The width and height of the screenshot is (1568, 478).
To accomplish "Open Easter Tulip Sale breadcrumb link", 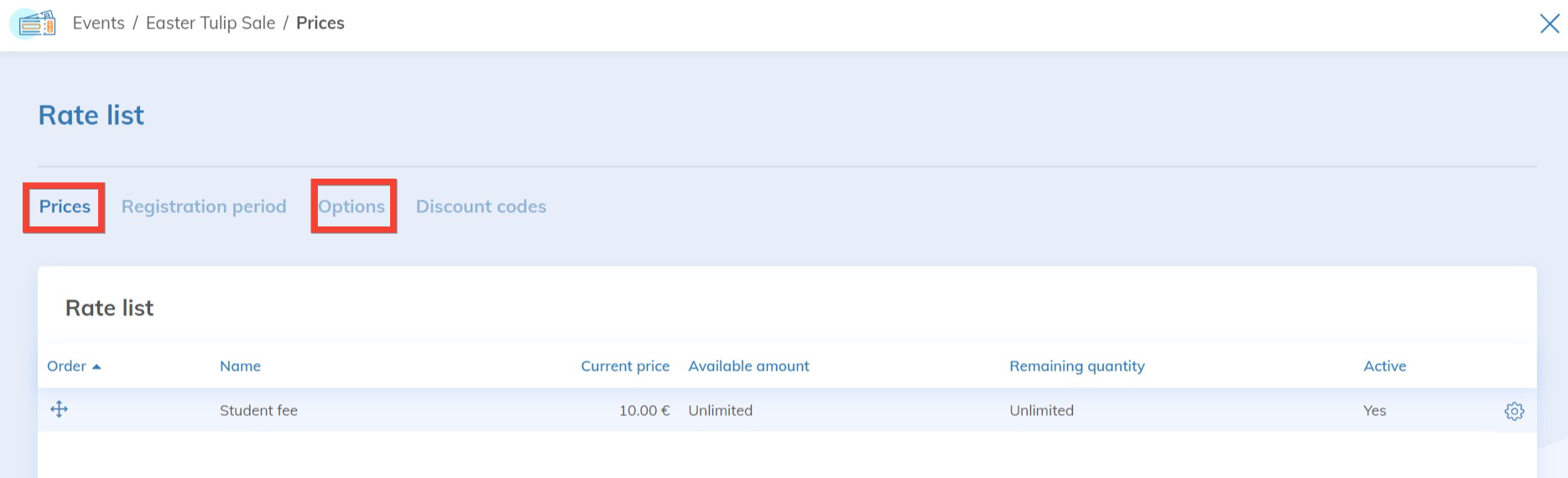I will point(210,23).
